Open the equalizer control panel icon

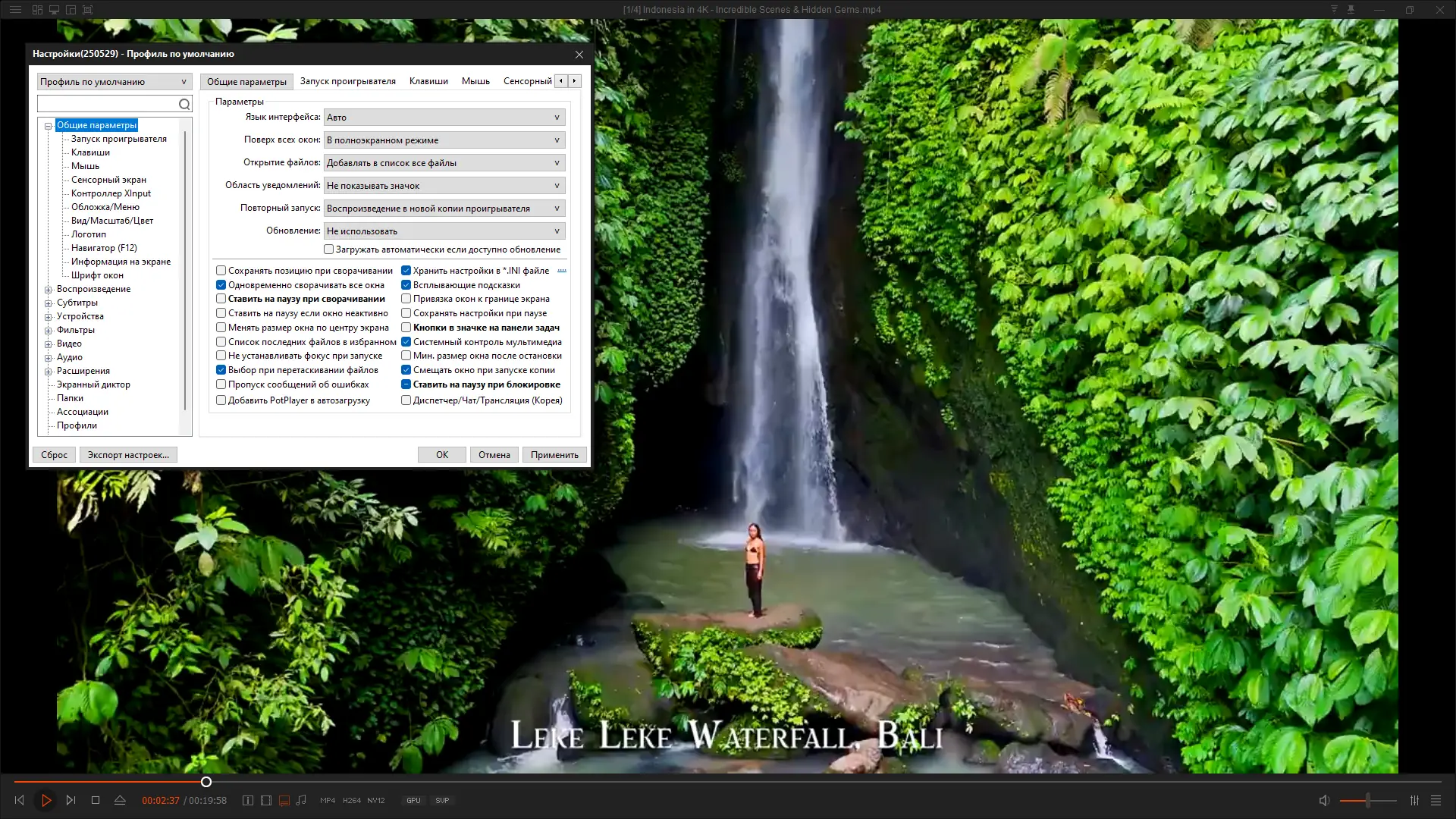1414,800
